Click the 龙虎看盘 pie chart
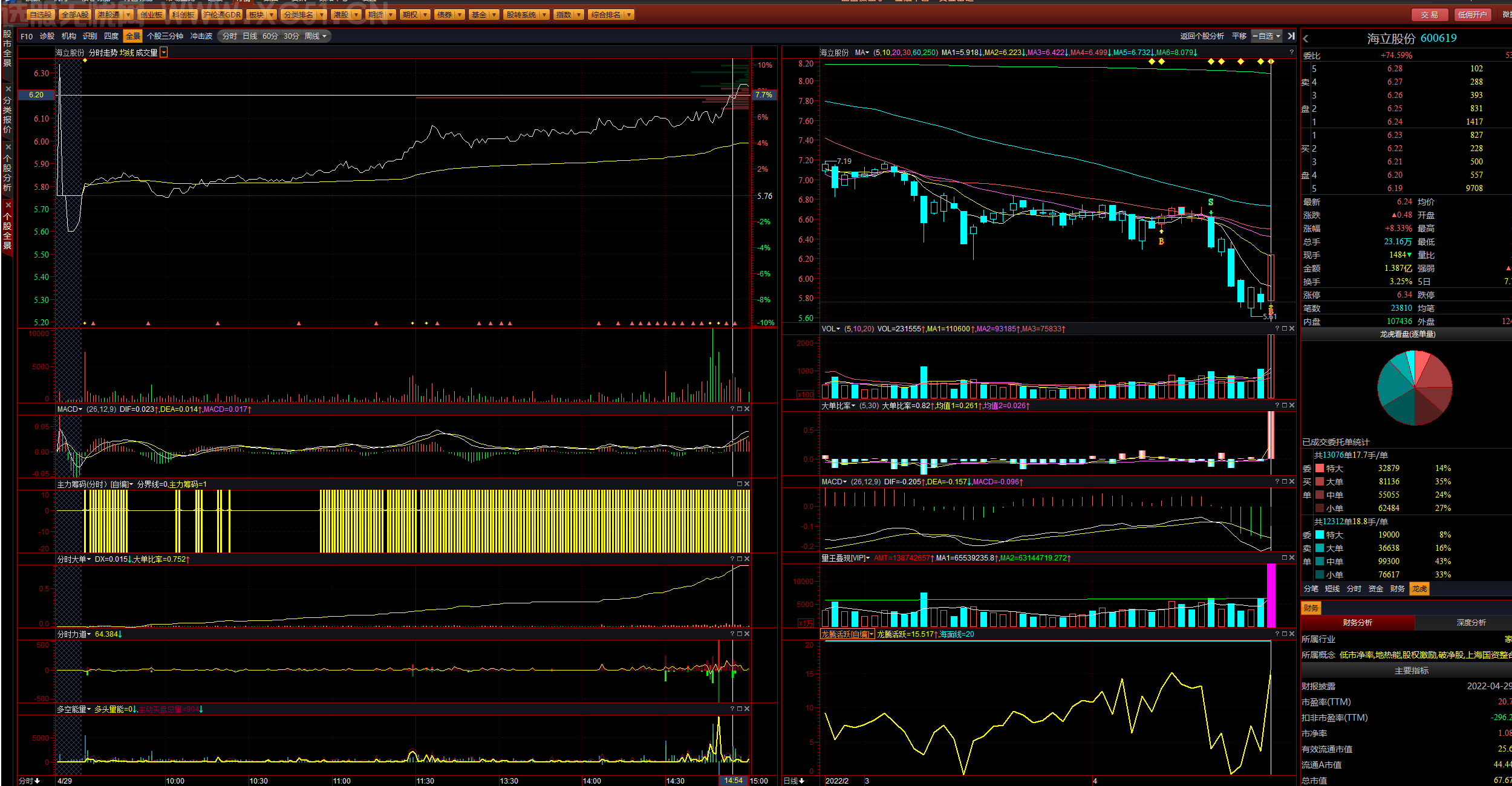Viewport: 1512px width, 786px height. [1415, 388]
